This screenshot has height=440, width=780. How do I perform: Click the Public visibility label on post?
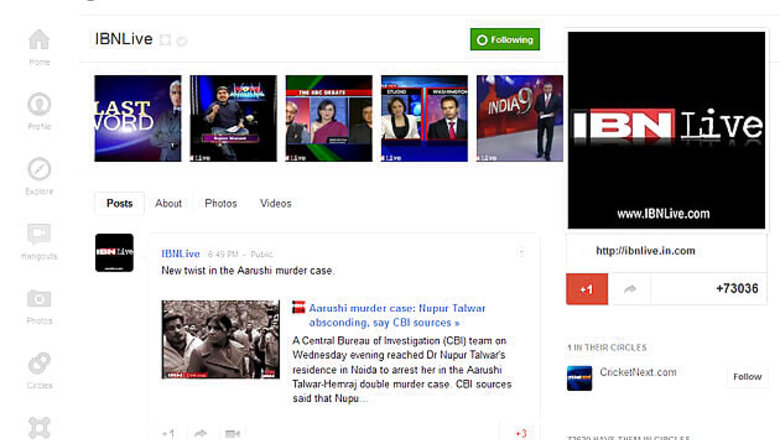(262, 255)
